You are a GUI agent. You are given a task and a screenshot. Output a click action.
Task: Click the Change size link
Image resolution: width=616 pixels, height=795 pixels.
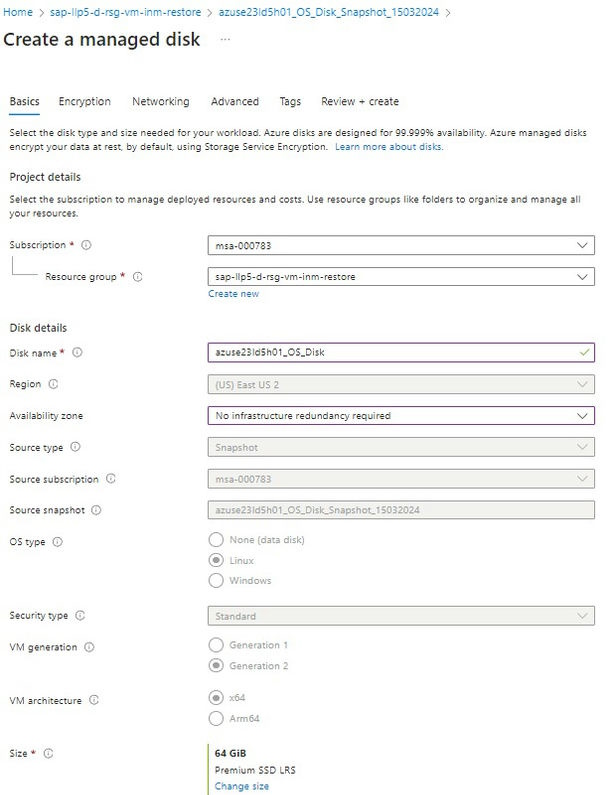(x=242, y=787)
